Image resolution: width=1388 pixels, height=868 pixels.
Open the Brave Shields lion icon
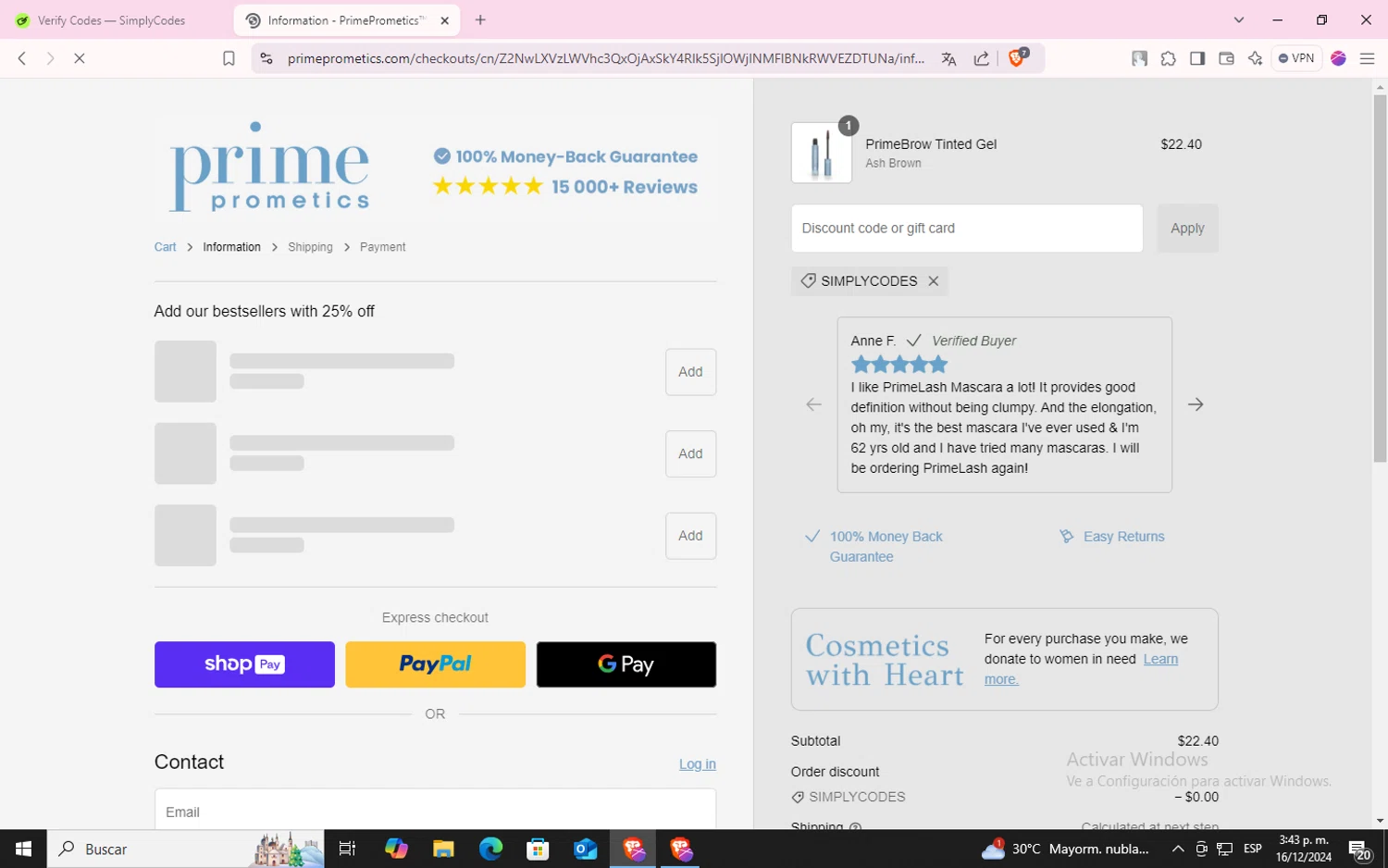click(1017, 57)
